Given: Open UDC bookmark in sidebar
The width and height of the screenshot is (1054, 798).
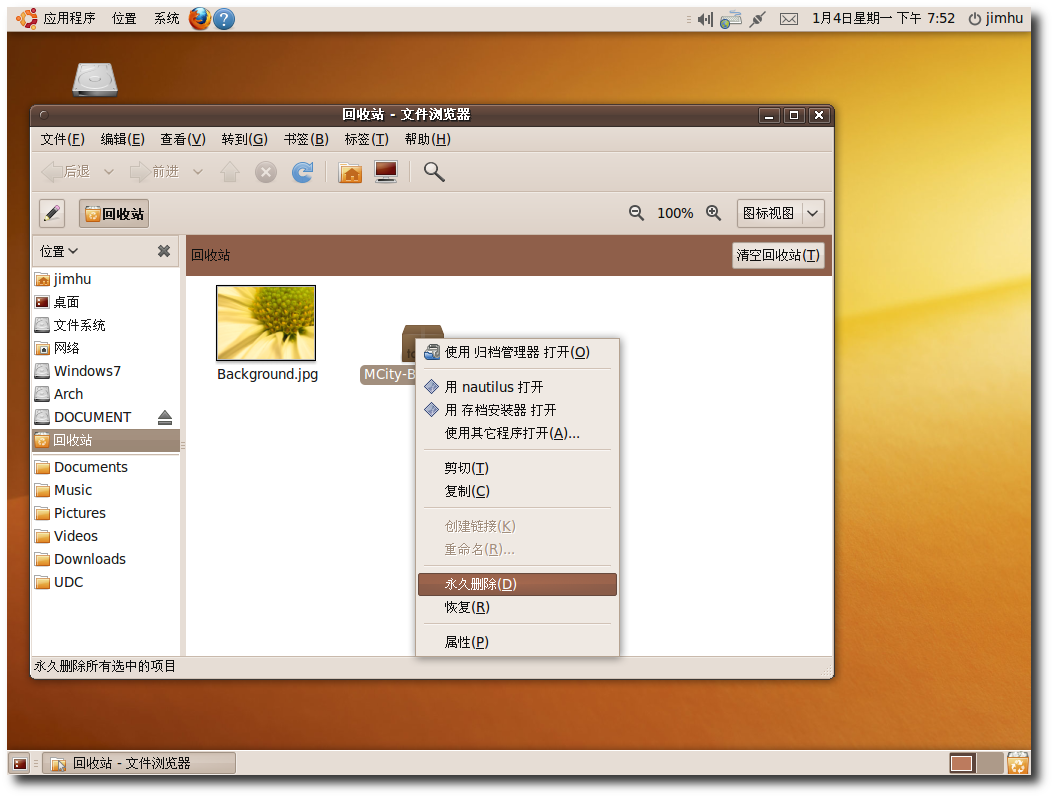Looking at the screenshot, I should [x=106, y=583].
